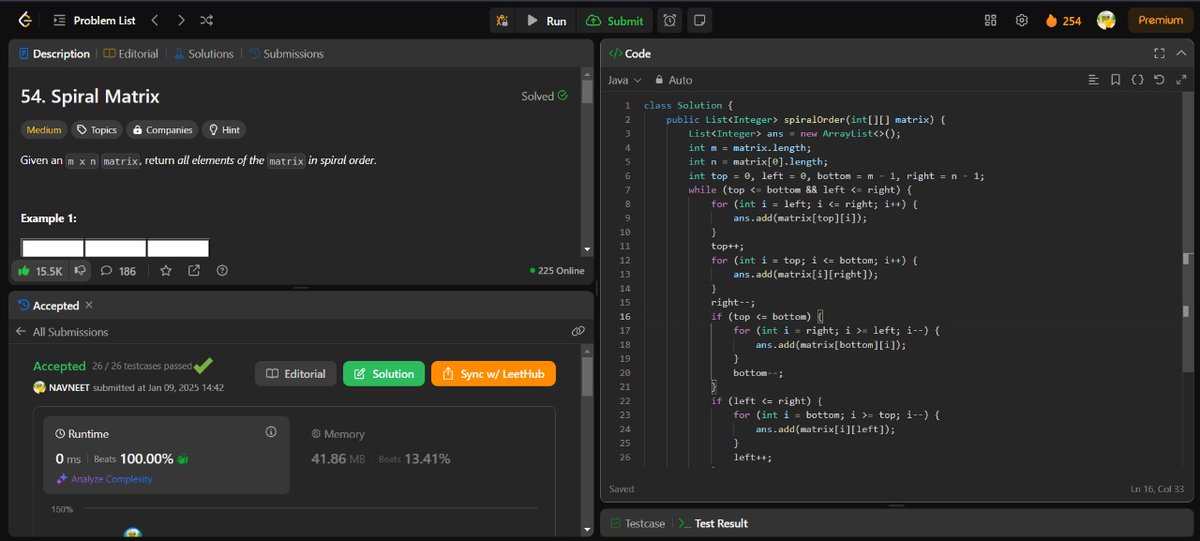The width and height of the screenshot is (1200, 541).
Task: Switch to the Description tab
Action: [x=54, y=54]
